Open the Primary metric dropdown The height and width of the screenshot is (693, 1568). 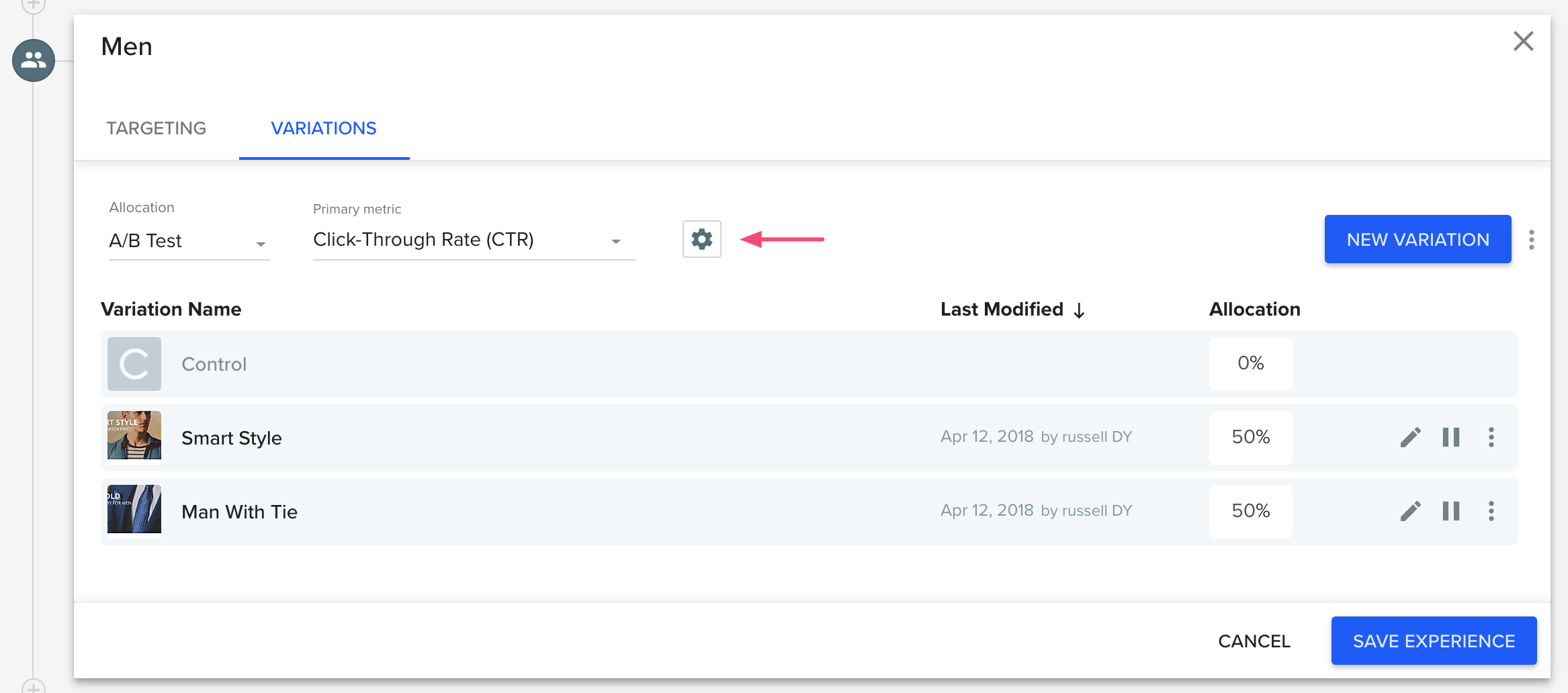pos(470,239)
